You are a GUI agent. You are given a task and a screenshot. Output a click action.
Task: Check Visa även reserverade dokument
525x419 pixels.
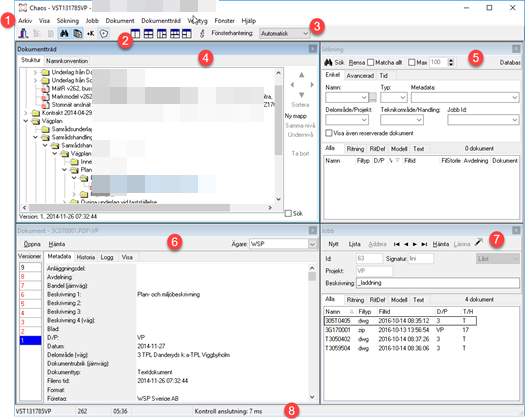coord(329,133)
